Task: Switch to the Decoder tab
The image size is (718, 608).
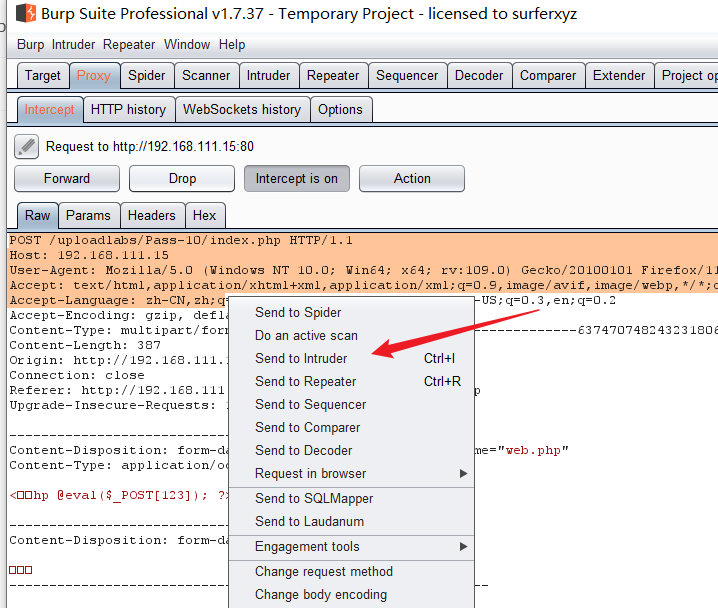Action: [479, 76]
